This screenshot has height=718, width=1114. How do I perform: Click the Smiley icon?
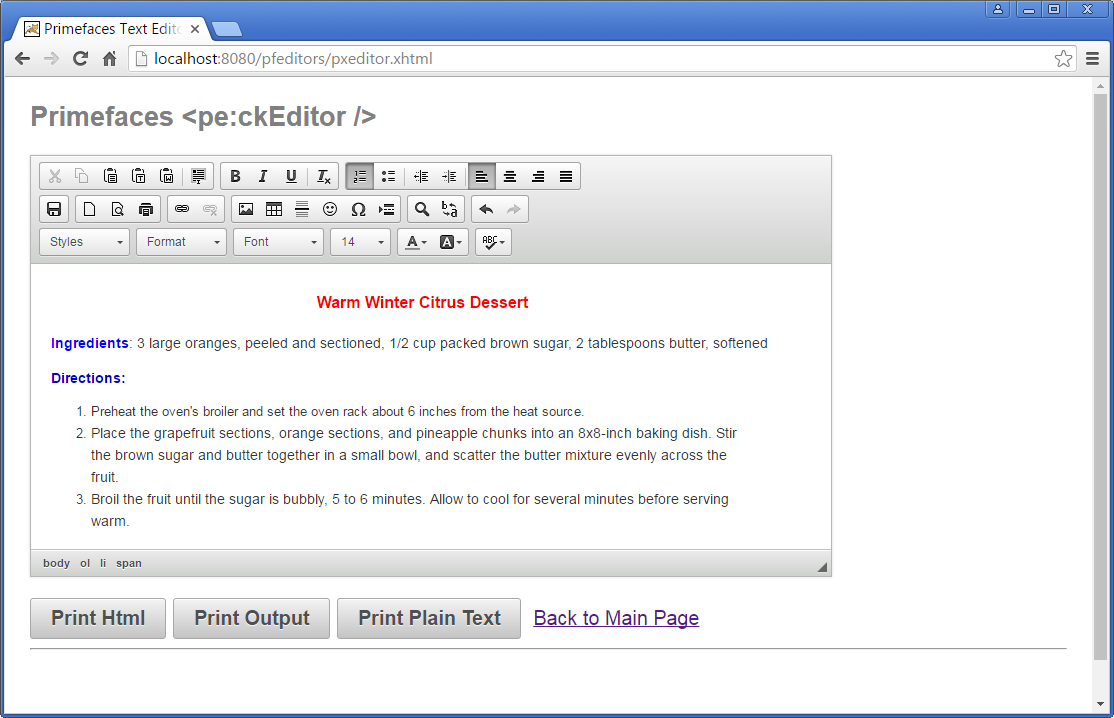tap(330, 209)
